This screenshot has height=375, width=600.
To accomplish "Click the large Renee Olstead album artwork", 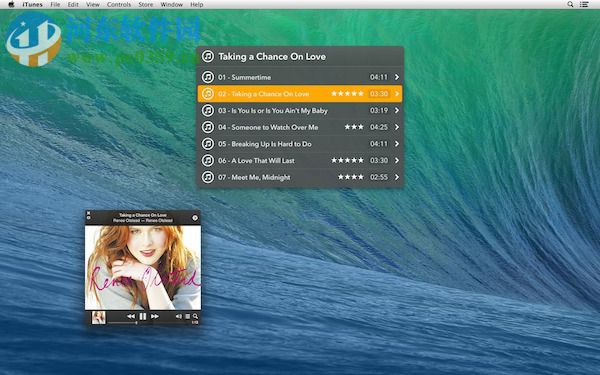I will pos(143,267).
